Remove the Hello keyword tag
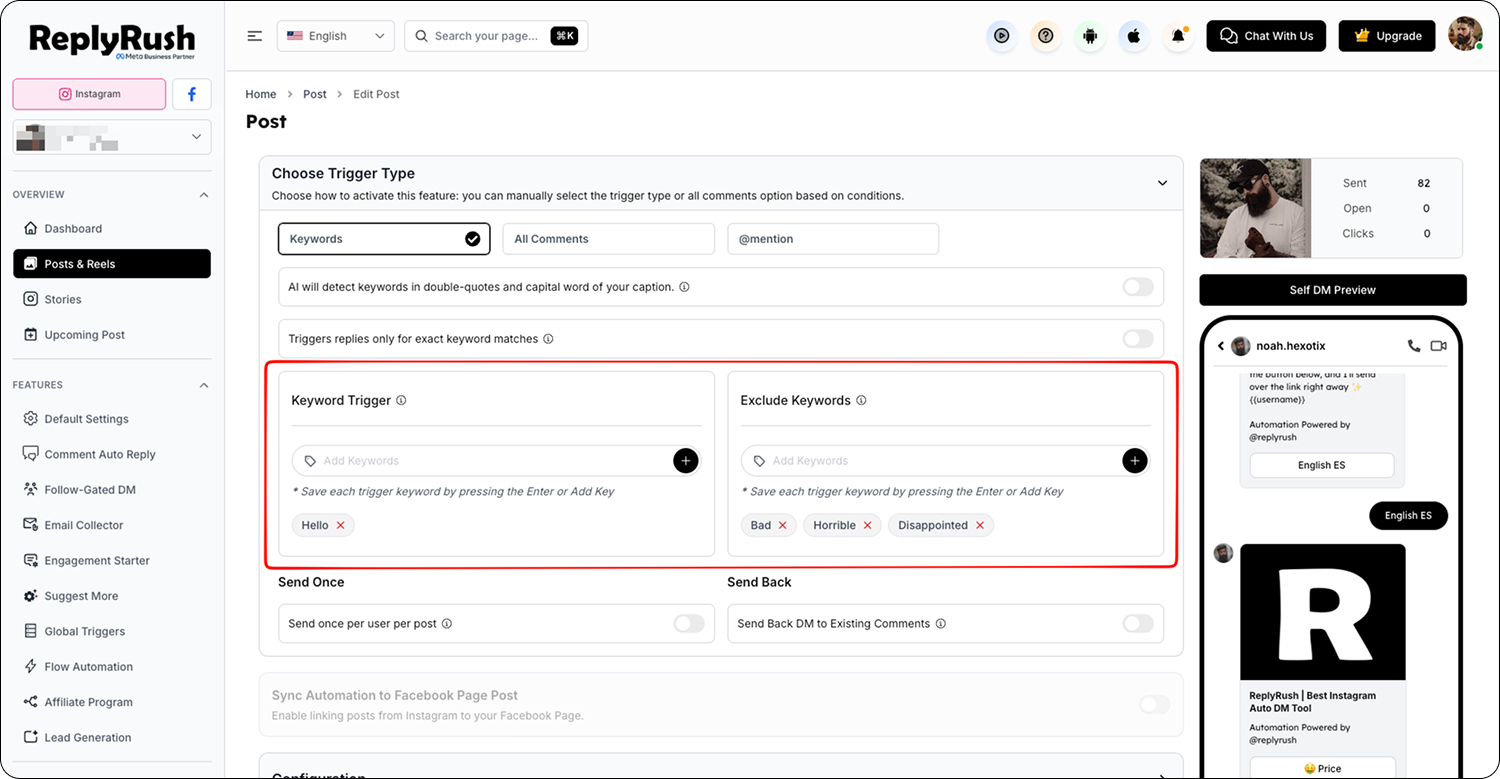This screenshot has height=779, width=1500. [341, 525]
